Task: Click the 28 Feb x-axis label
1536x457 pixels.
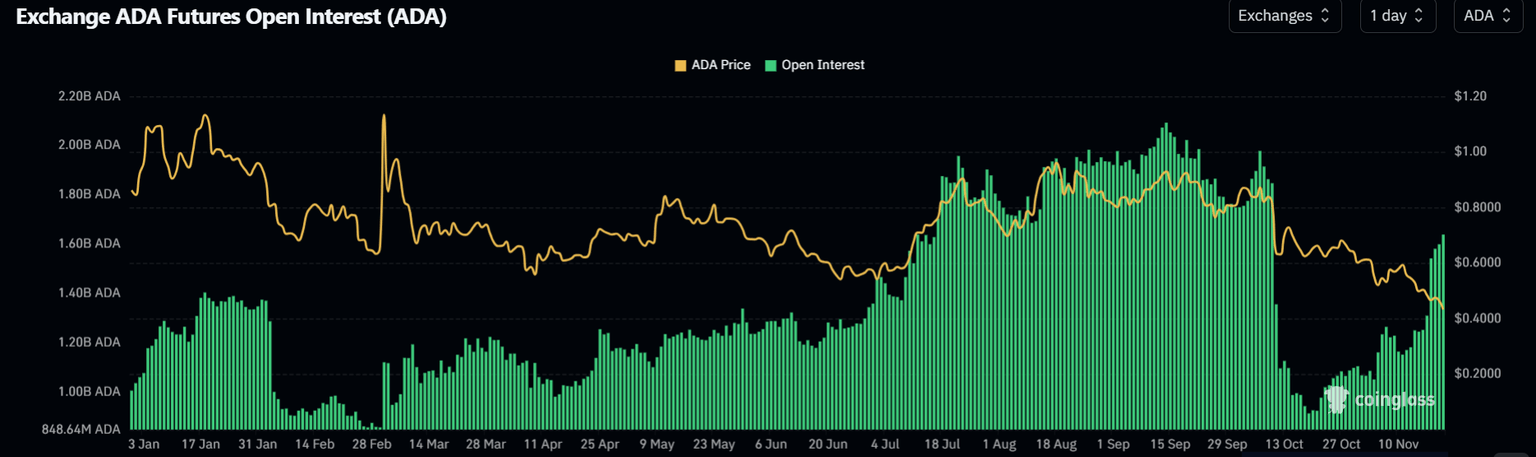Action: (x=372, y=443)
